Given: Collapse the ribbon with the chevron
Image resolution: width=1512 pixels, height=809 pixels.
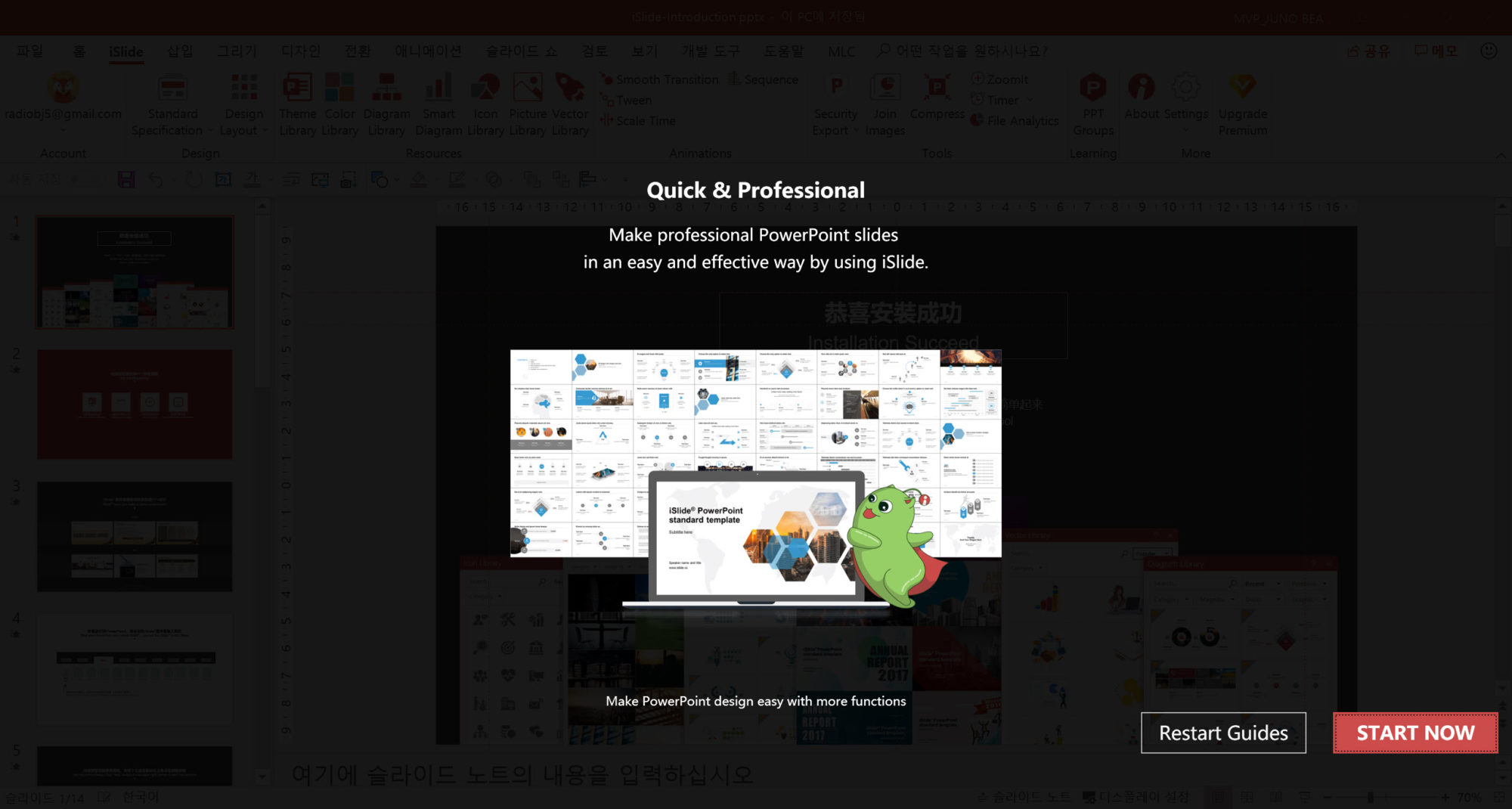Looking at the screenshot, I should click(x=1501, y=155).
